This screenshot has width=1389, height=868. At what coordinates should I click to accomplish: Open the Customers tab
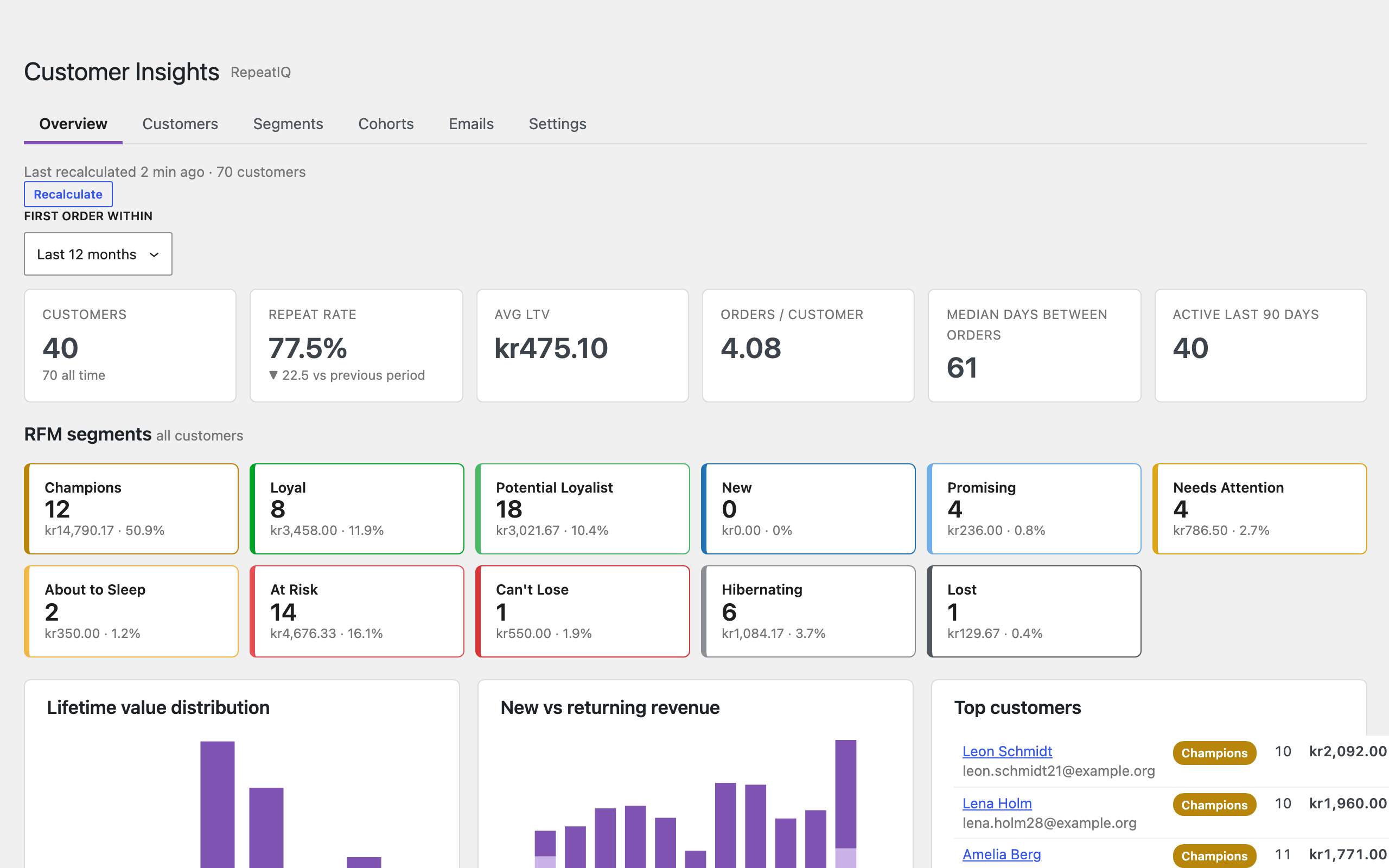(x=180, y=124)
